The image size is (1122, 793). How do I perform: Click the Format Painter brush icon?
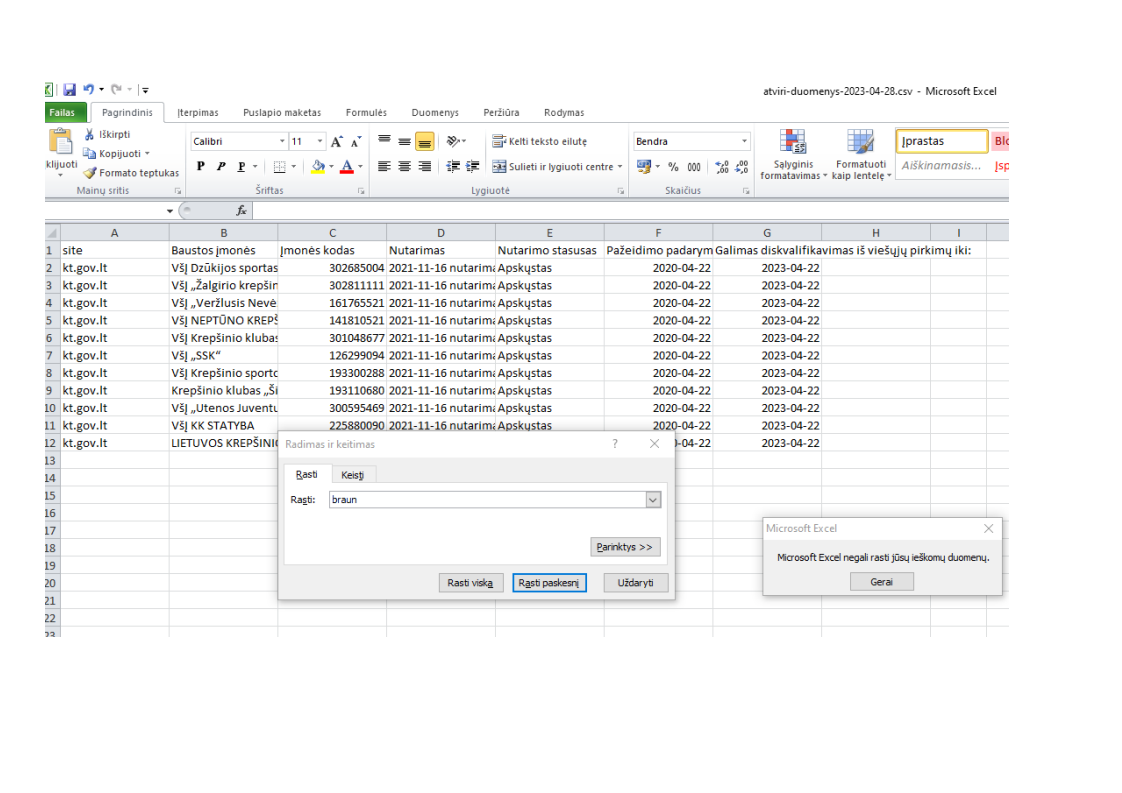click(90, 173)
